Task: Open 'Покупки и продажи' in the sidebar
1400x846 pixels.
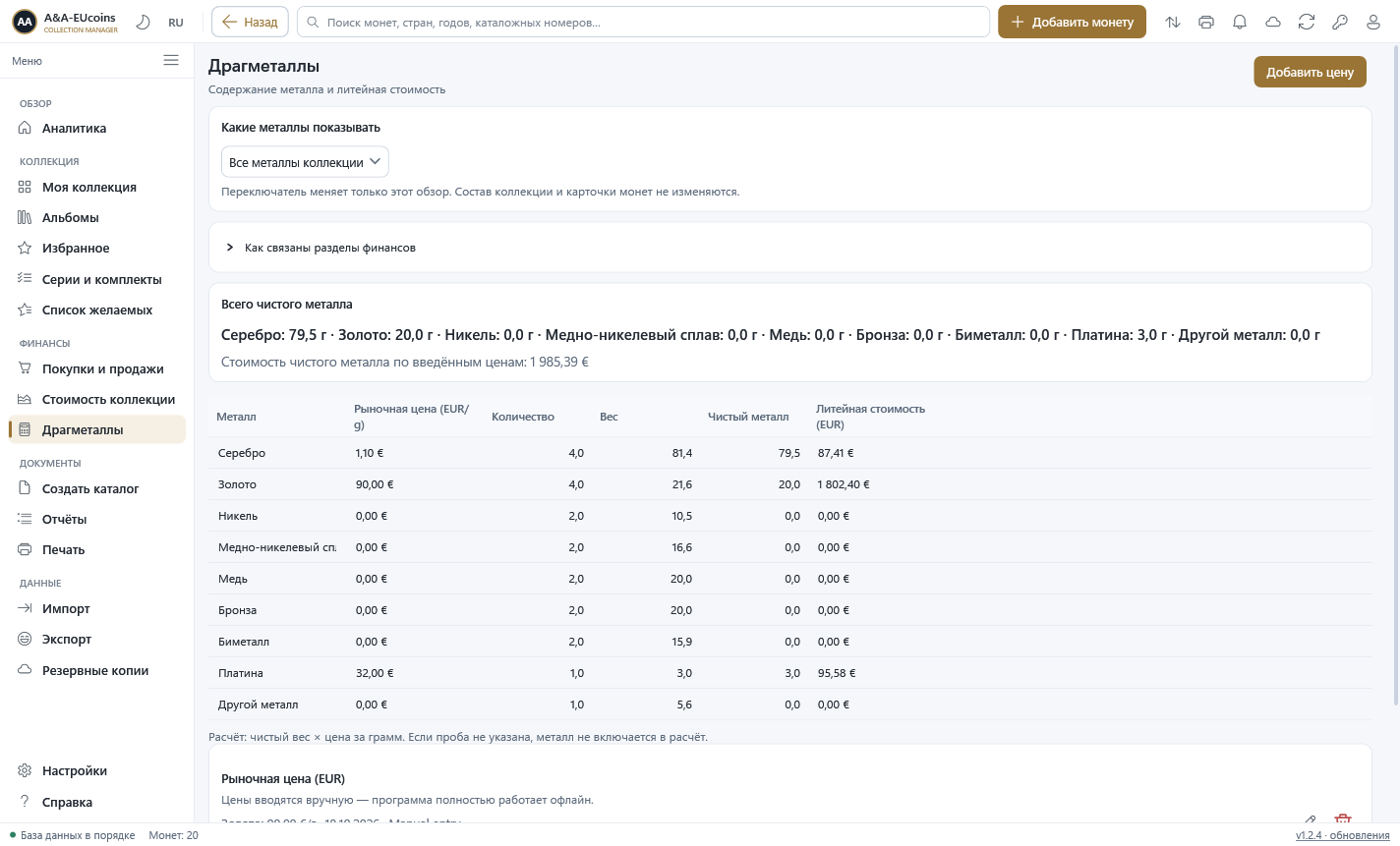Action: point(96,368)
